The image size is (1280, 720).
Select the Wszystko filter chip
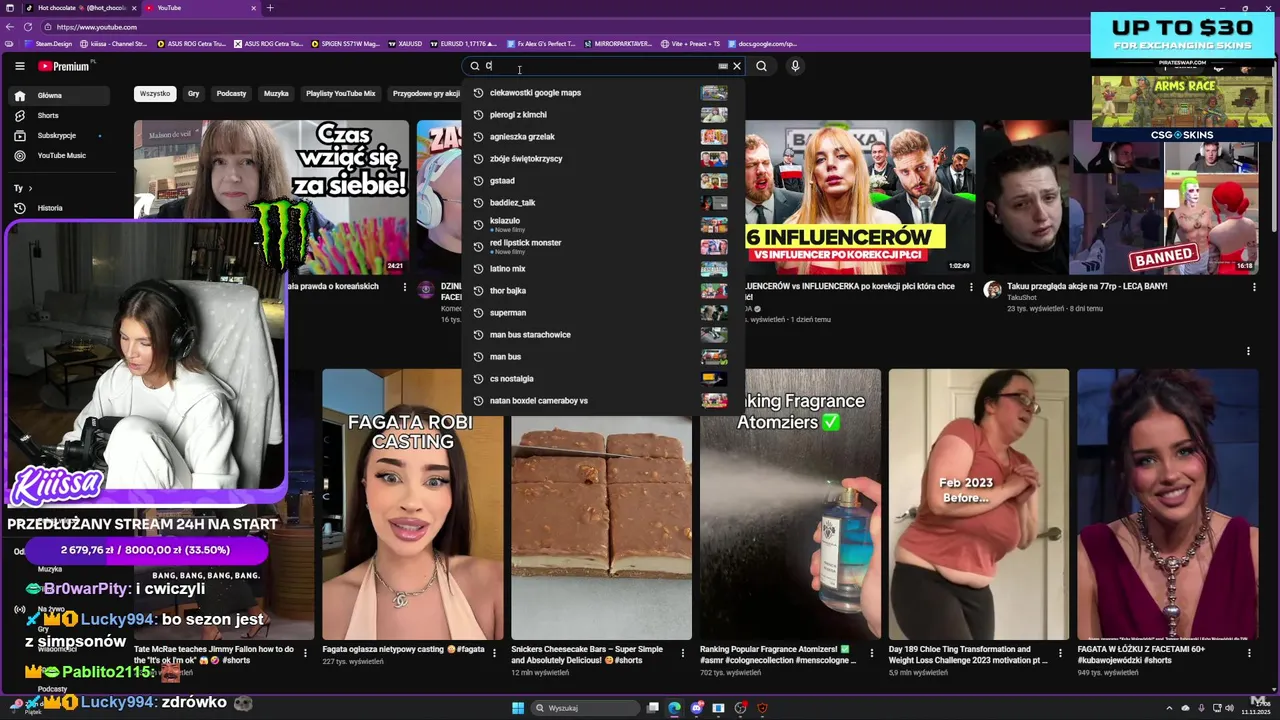(155, 93)
